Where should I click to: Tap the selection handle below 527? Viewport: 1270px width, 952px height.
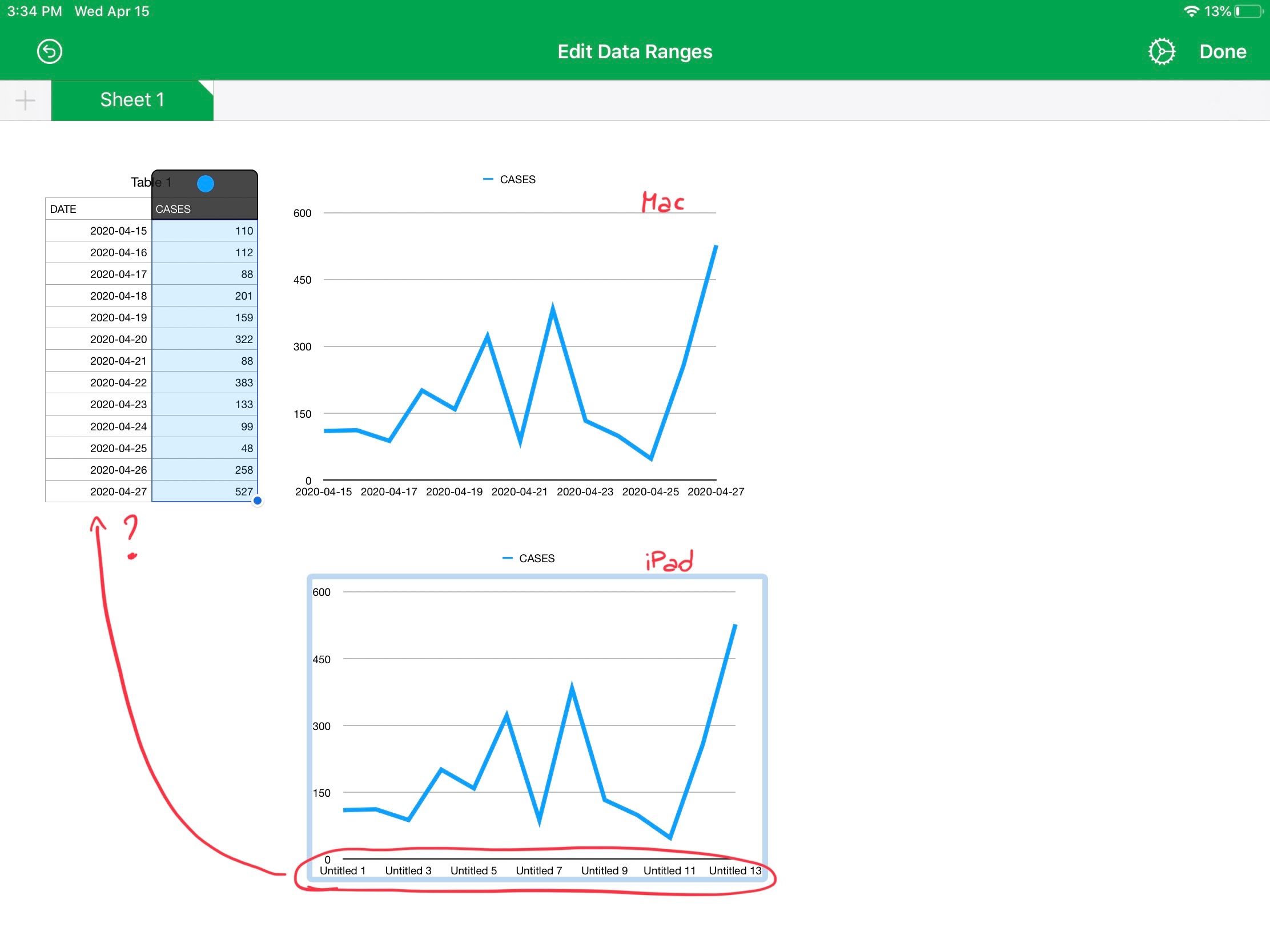258,501
